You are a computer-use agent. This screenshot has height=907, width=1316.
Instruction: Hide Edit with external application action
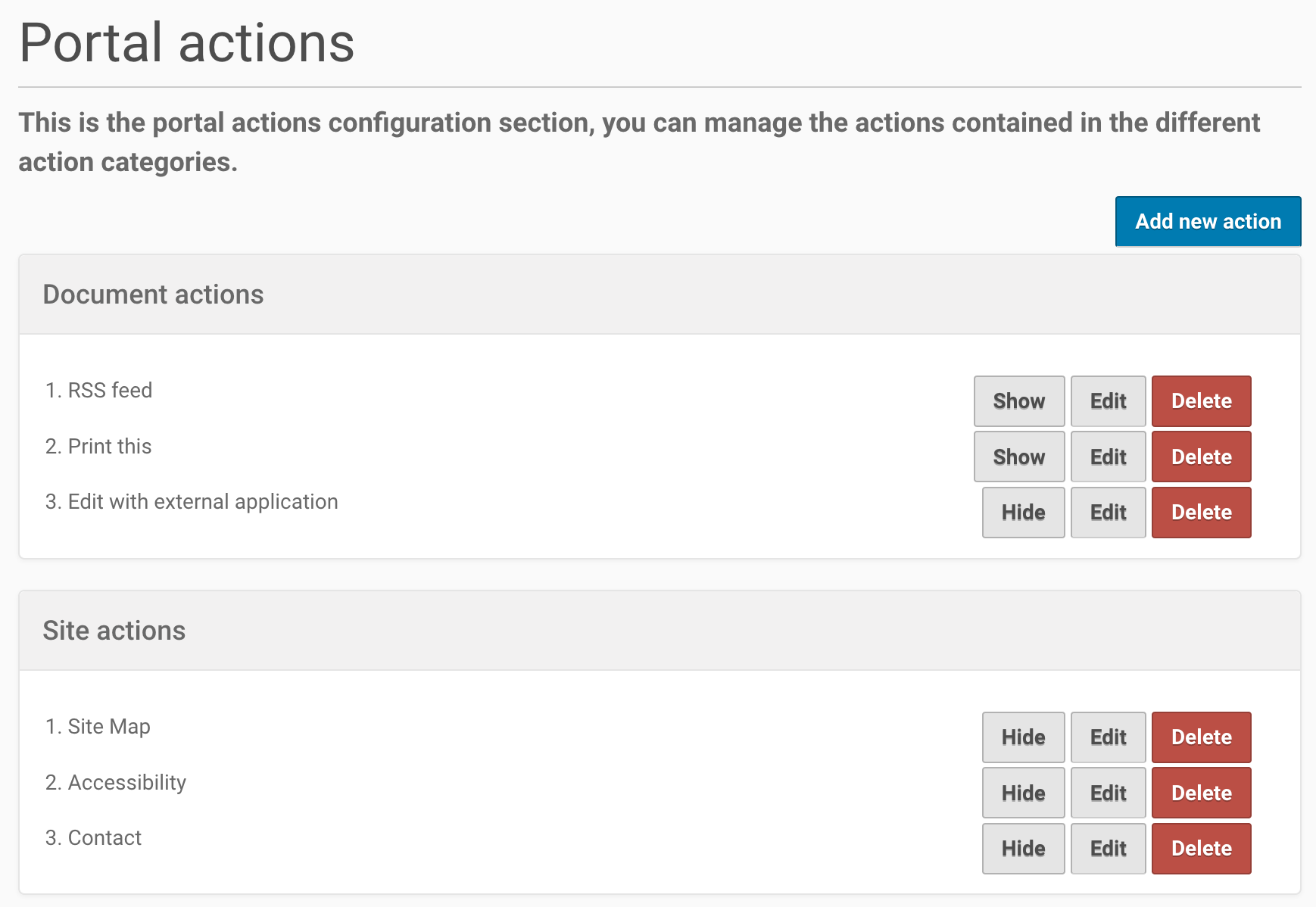point(1023,513)
